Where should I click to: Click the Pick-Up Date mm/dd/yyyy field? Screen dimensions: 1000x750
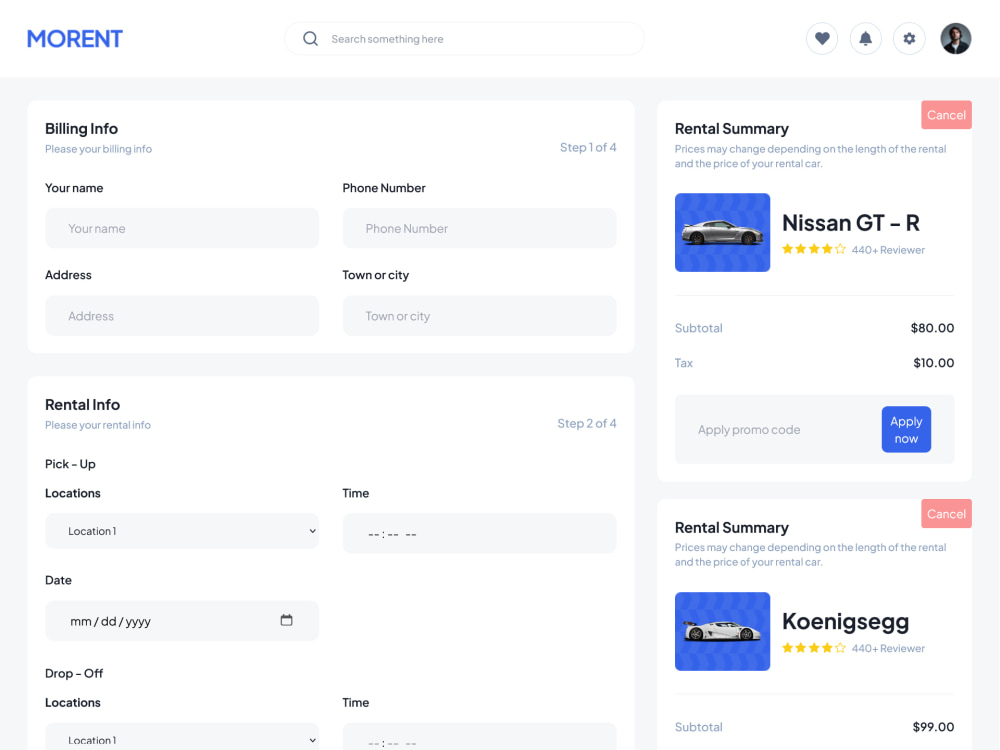[182, 621]
